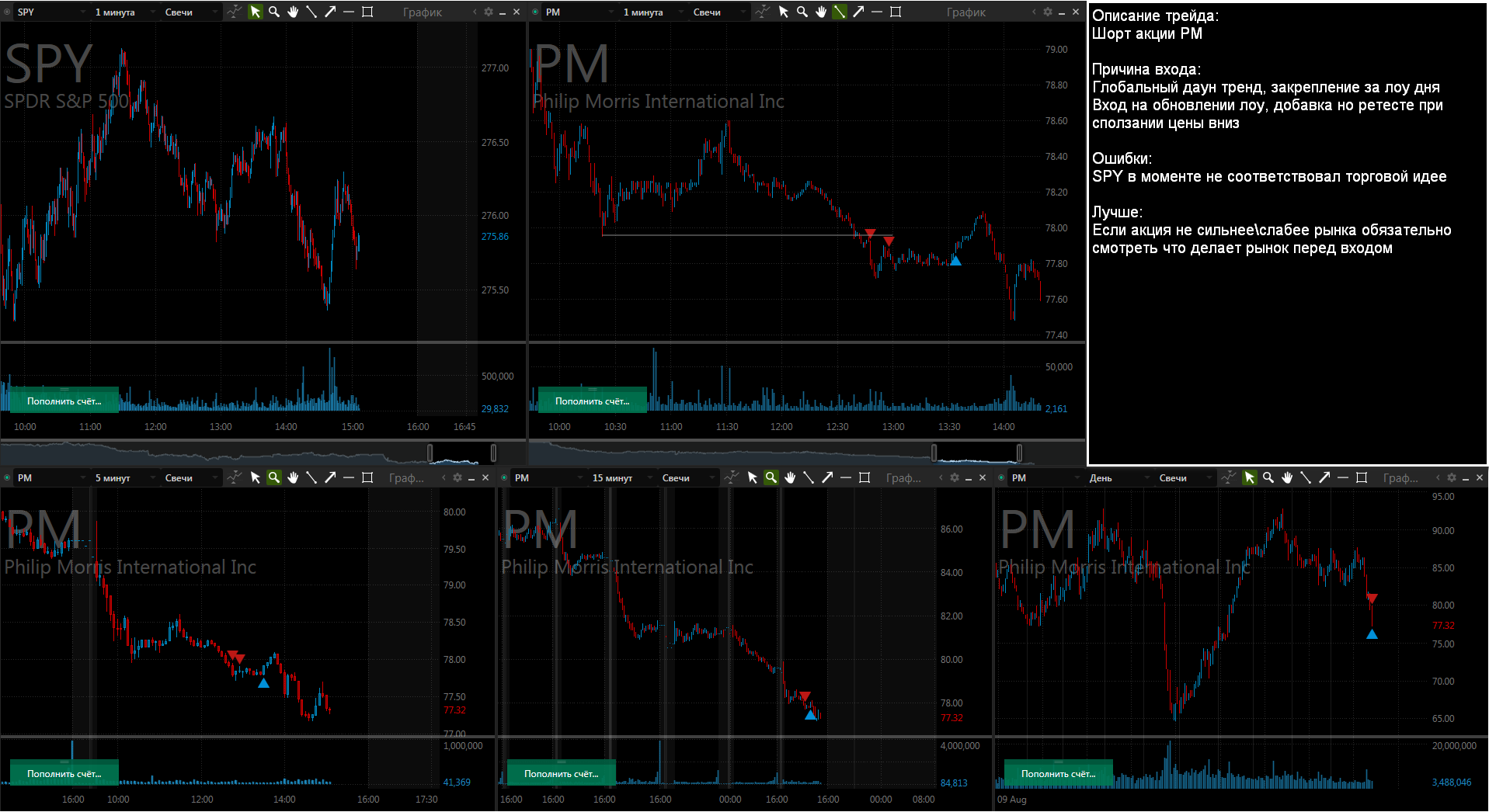This screenshot has height=812, width=1489.
Task: Select the horizontal line tool in PM daily chart
Action: click(1343, 477)
